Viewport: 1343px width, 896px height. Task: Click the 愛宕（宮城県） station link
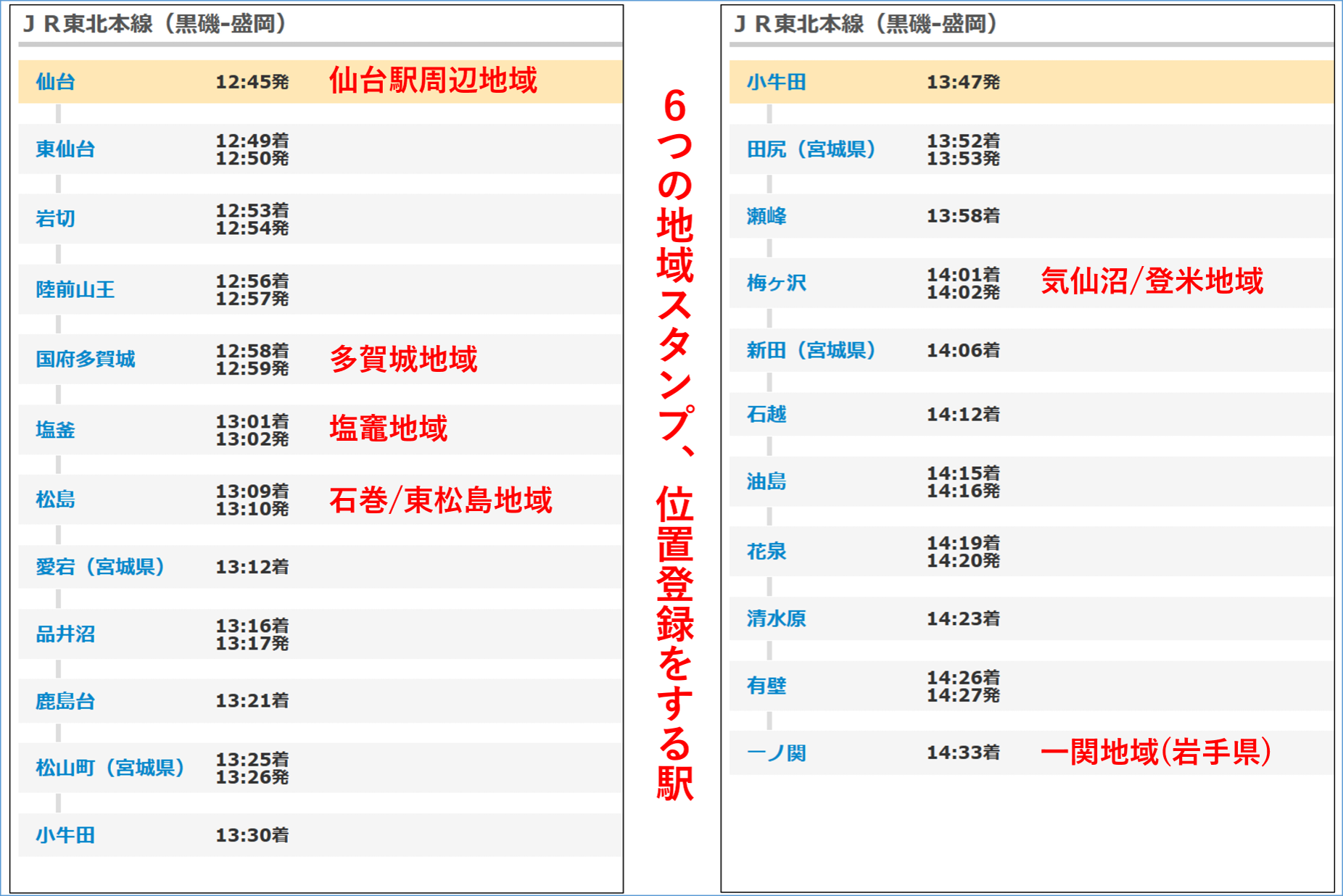[x=100, y=567]
